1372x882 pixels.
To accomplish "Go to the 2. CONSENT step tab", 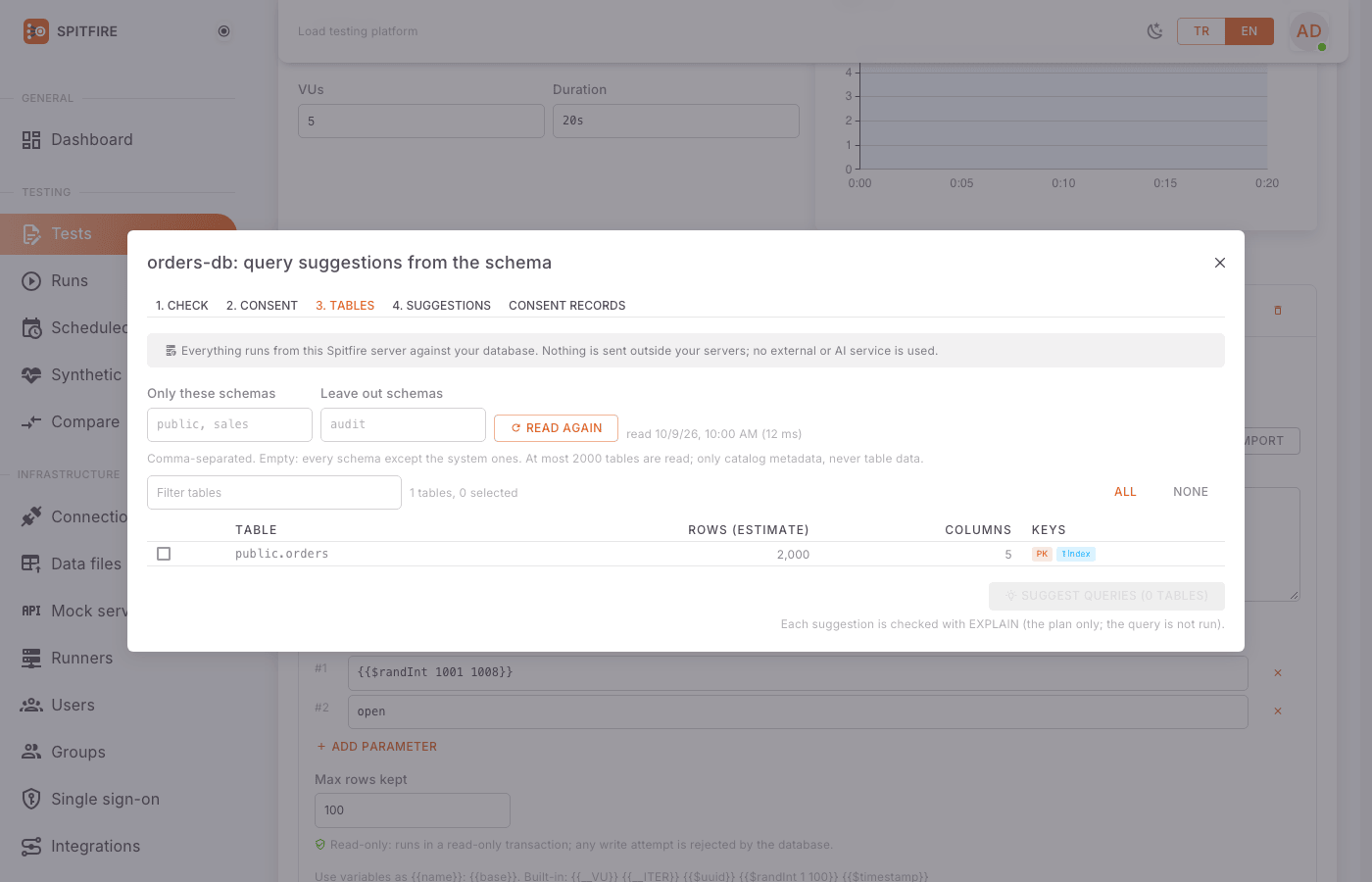I will coord(262,306).
